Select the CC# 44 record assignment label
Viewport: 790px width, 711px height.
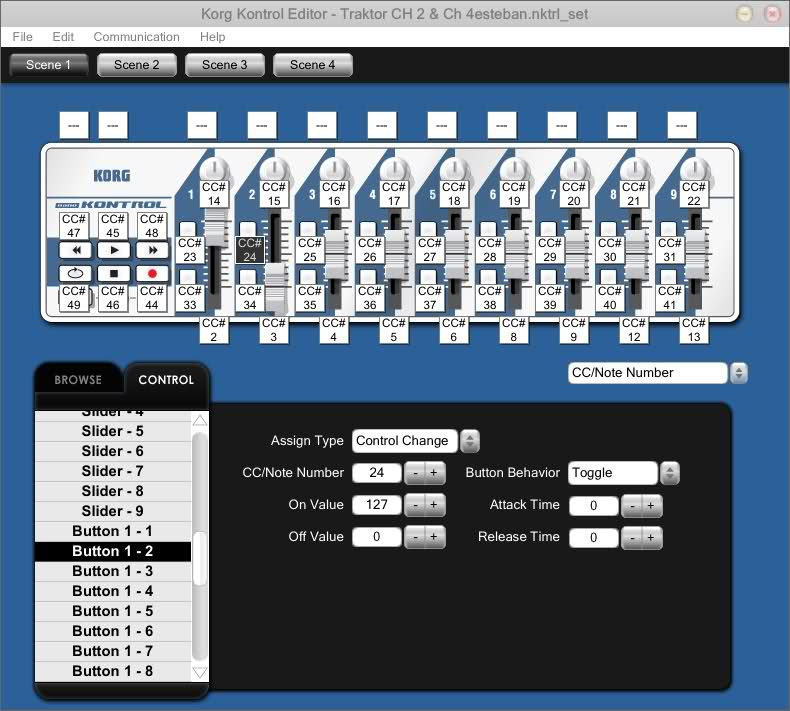click(152, 298)
